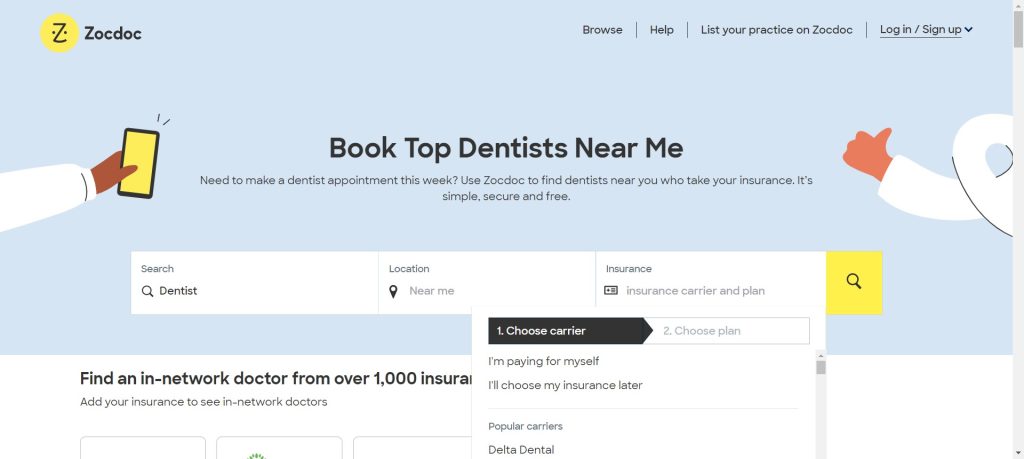
Task: Click the Search field with Dentist
Action: (260, 291)
